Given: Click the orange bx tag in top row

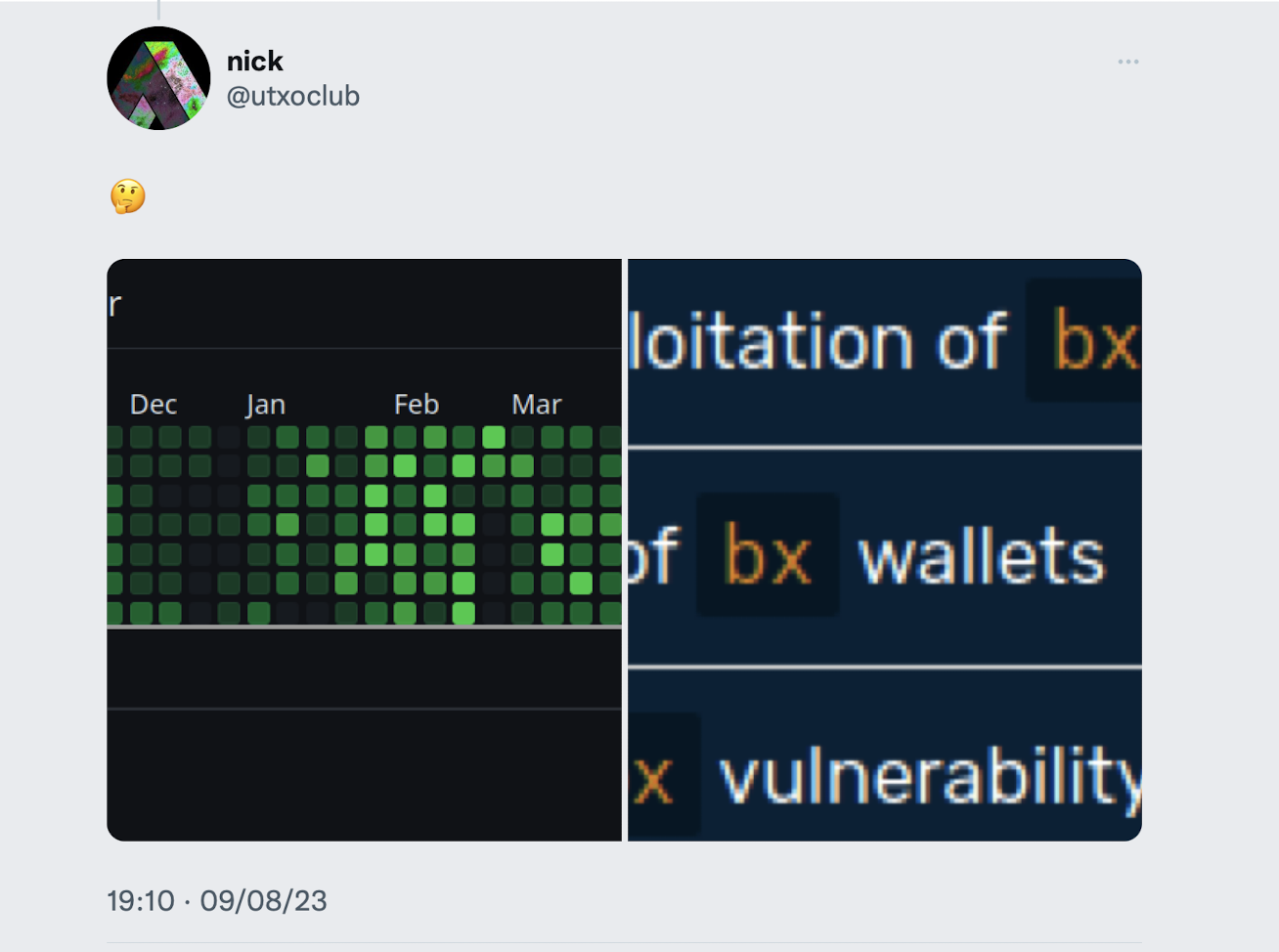Looking at the screenshot, I should tap(1084, 339).
